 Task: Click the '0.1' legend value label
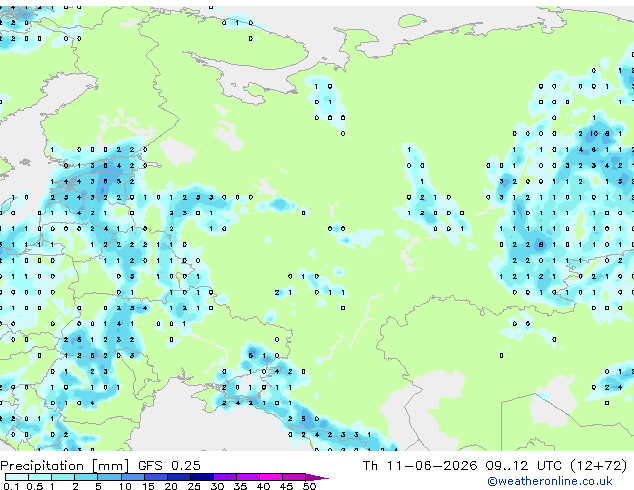pos(11,486)
